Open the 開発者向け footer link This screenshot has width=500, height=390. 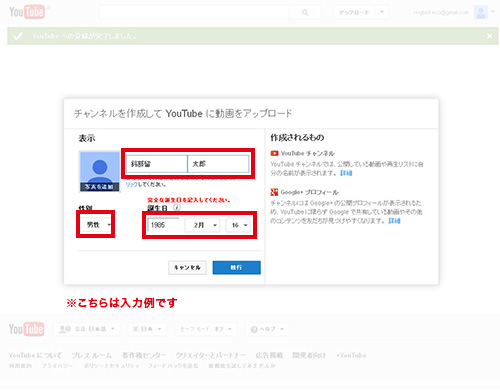309,355
